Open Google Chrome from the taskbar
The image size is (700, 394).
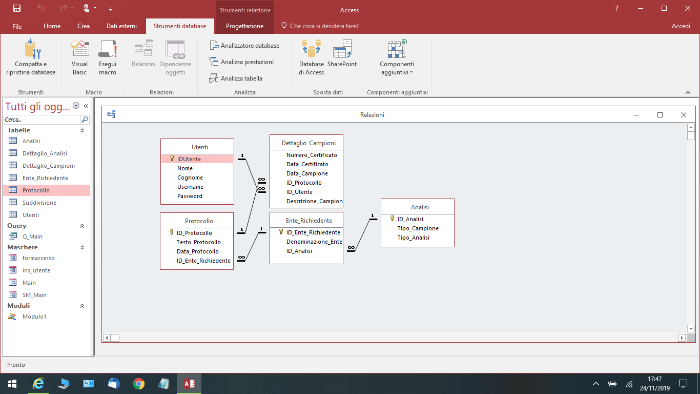click(139, 384)
